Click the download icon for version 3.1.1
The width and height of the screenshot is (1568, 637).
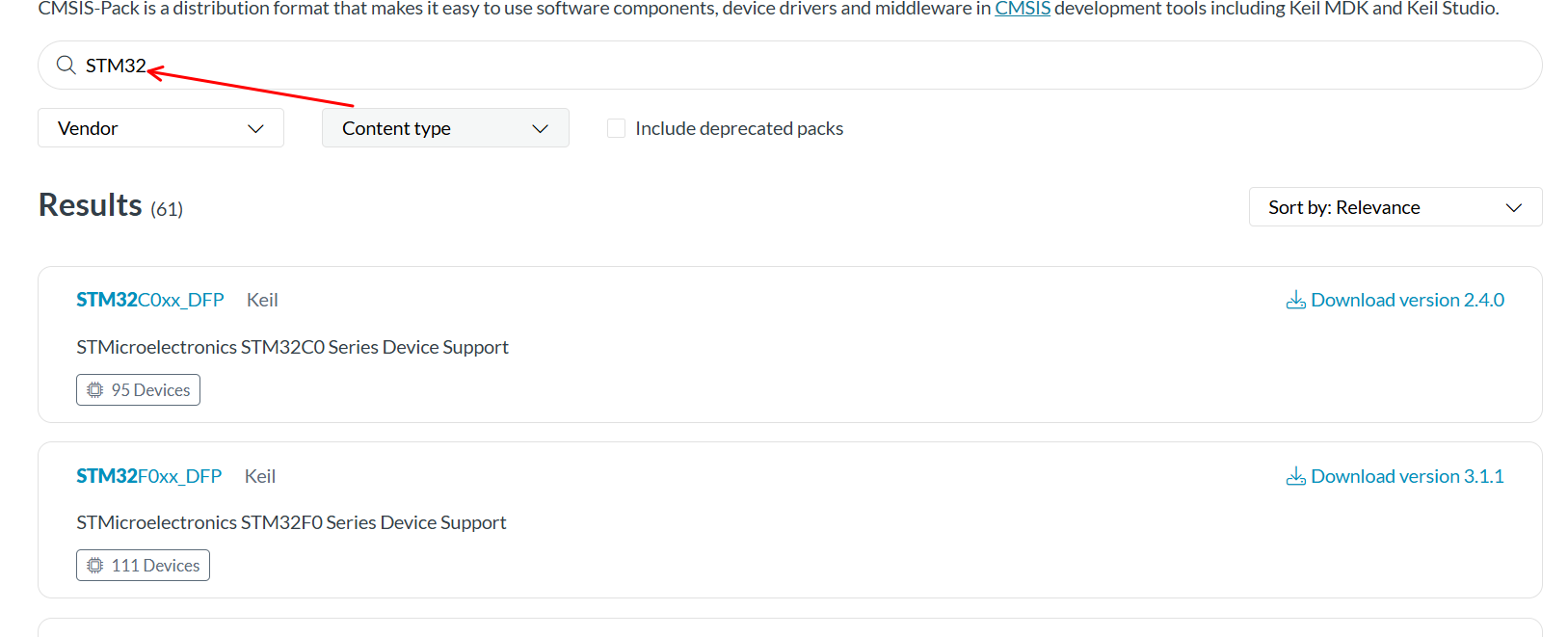(x=1296, y=476)
